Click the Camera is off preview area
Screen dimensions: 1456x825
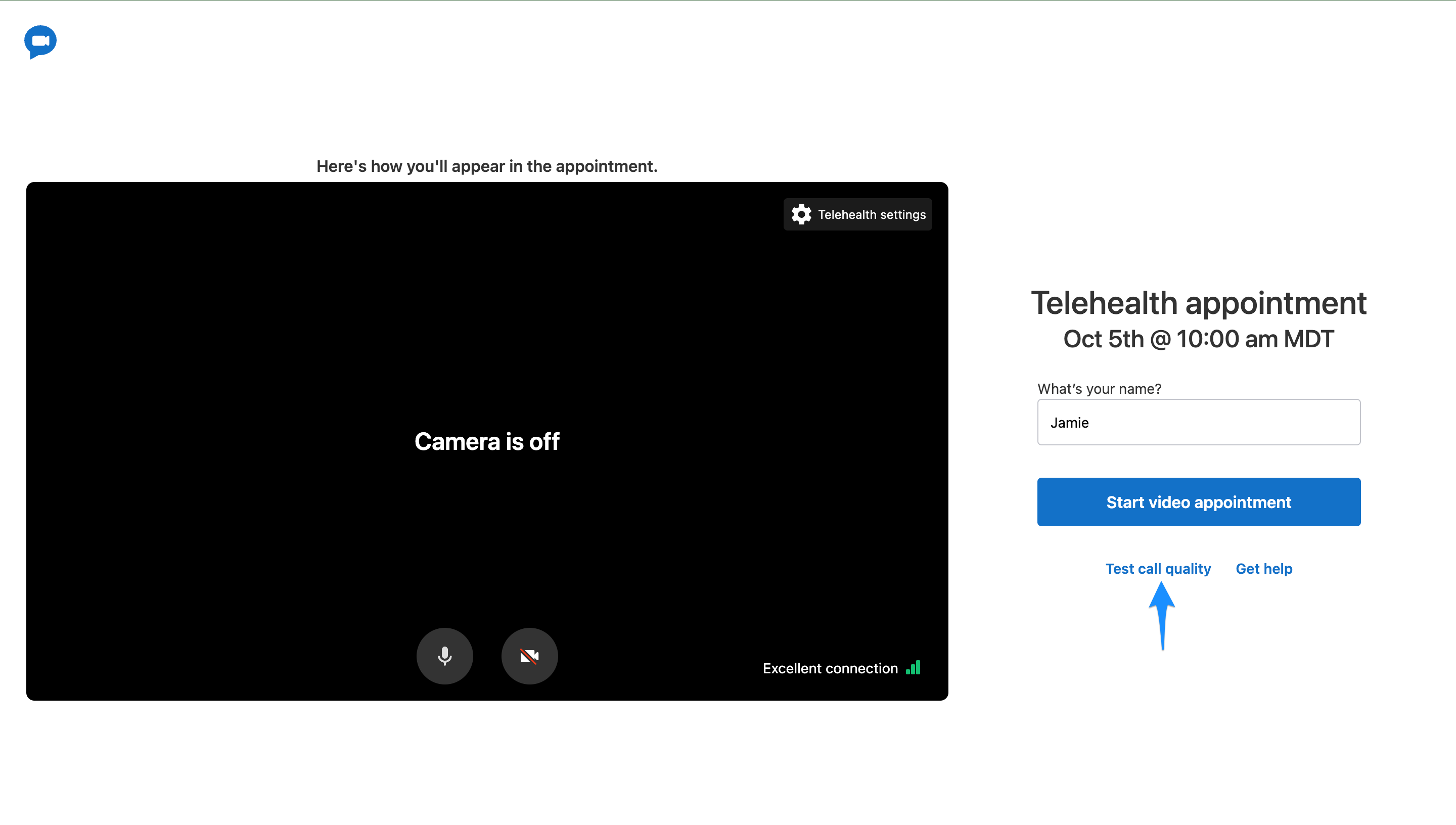click(x=487, y=441)
